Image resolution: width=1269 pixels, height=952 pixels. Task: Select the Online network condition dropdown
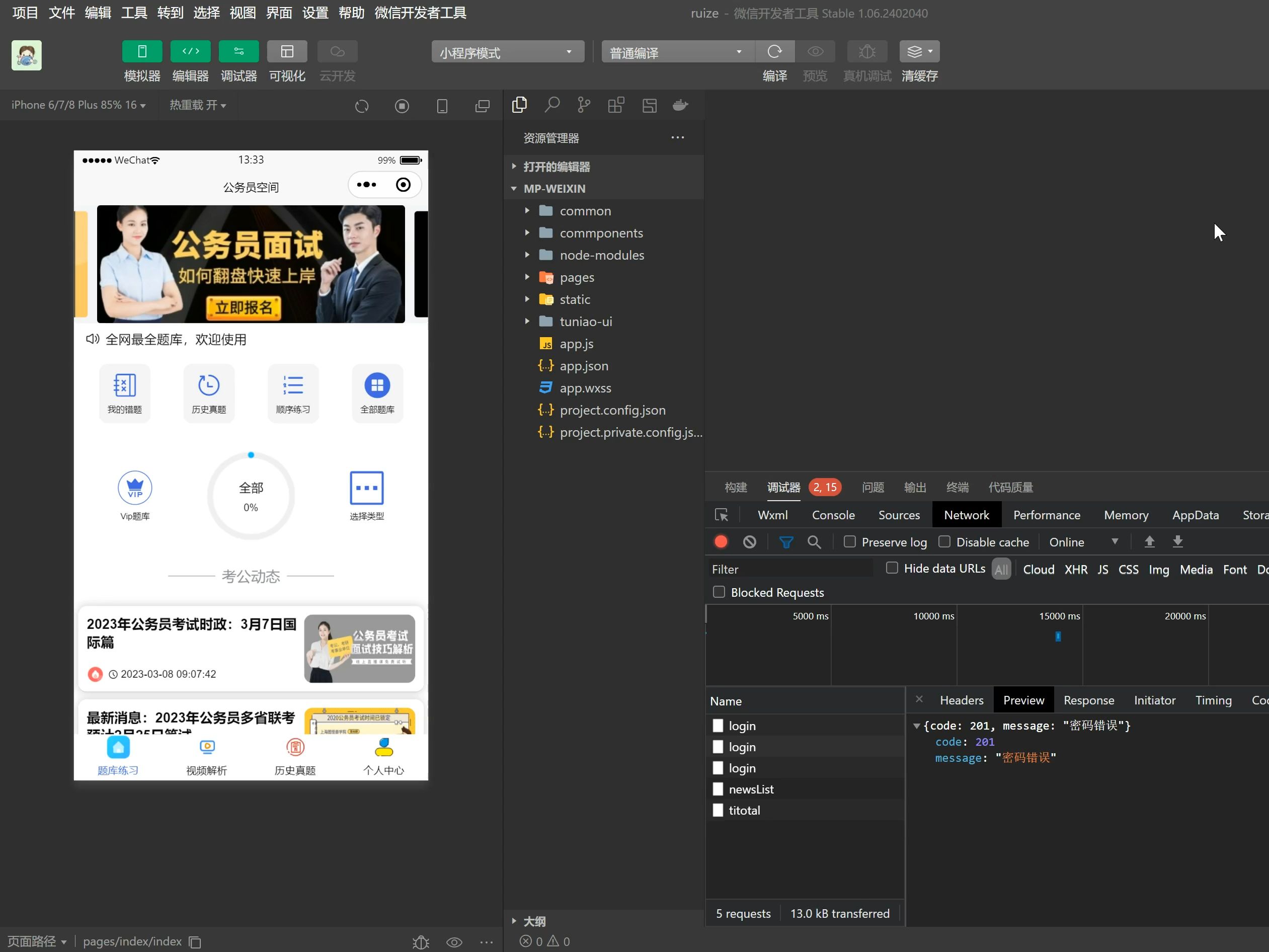pos(1083,541)
